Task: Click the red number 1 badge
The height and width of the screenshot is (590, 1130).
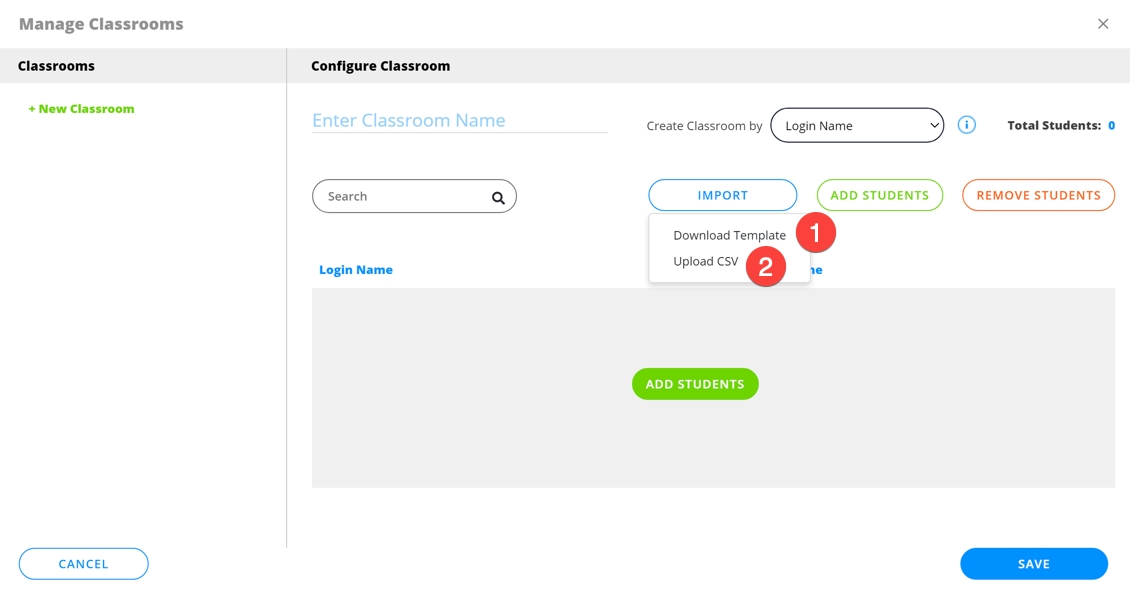Action: coord(815,234)
